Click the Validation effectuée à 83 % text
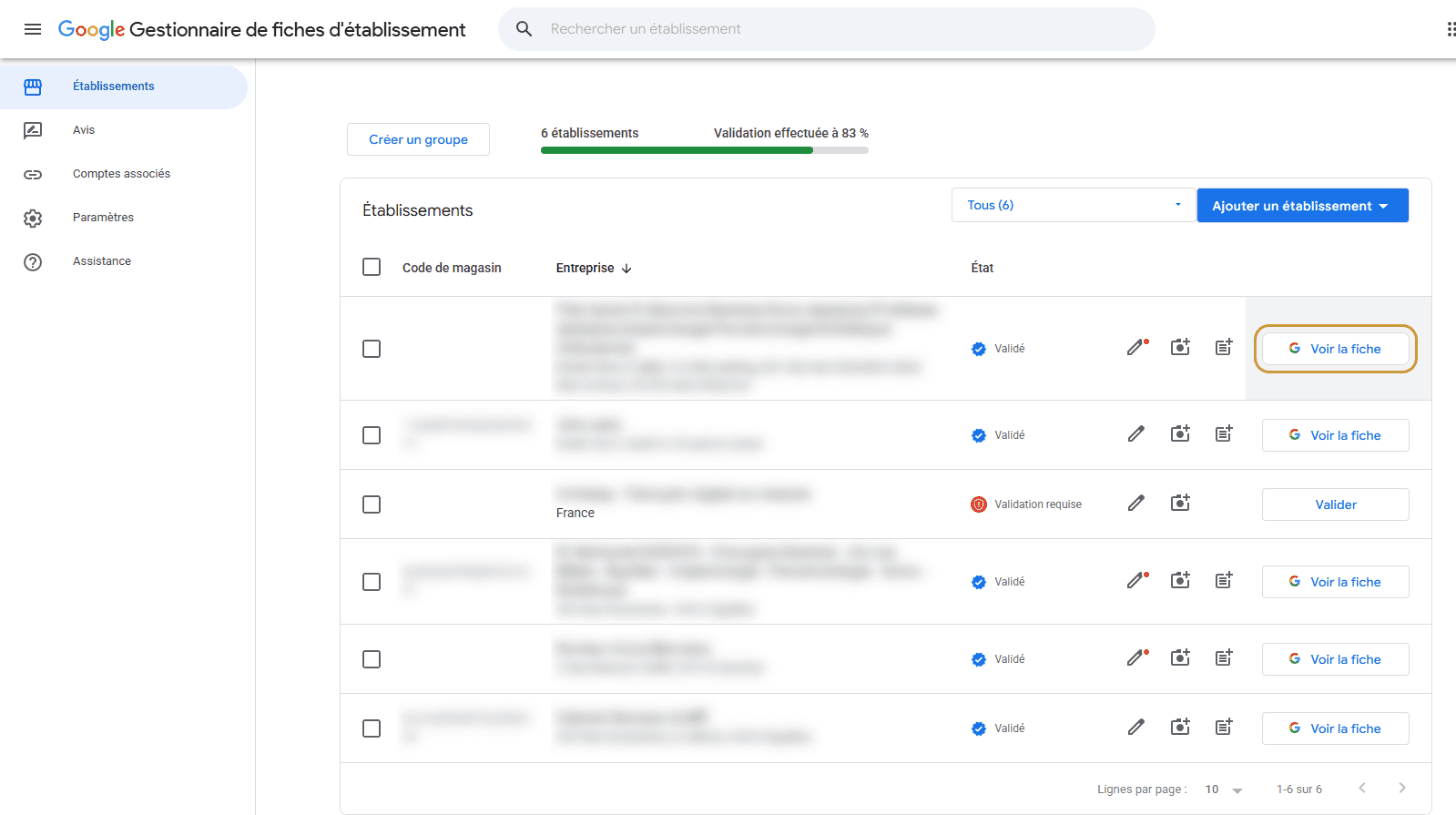Image resolution: width=1456 pixels, height=815 pixels. coord(791,133)
